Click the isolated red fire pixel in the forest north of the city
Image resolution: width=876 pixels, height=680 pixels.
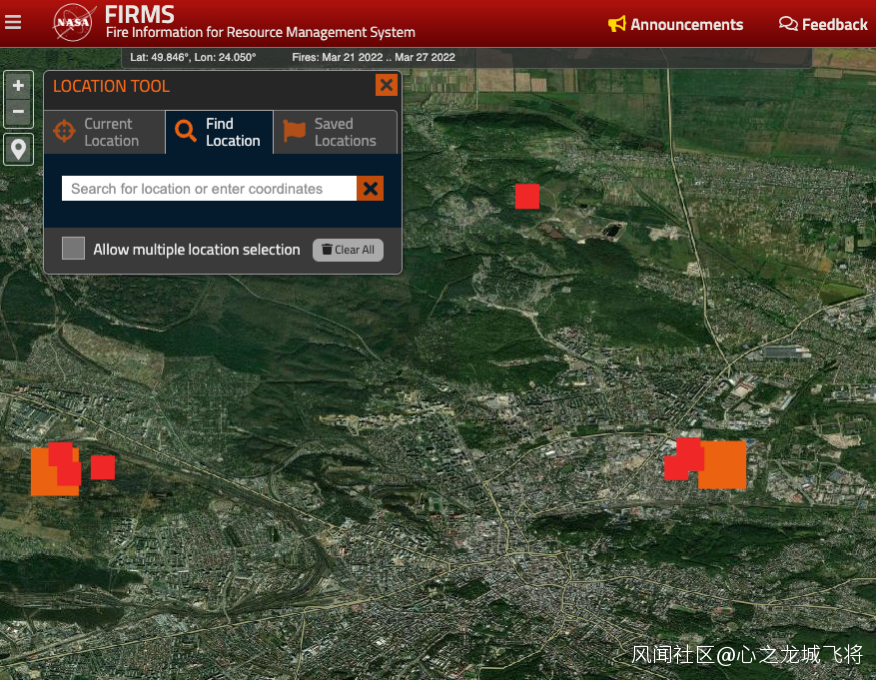(527, 196)
